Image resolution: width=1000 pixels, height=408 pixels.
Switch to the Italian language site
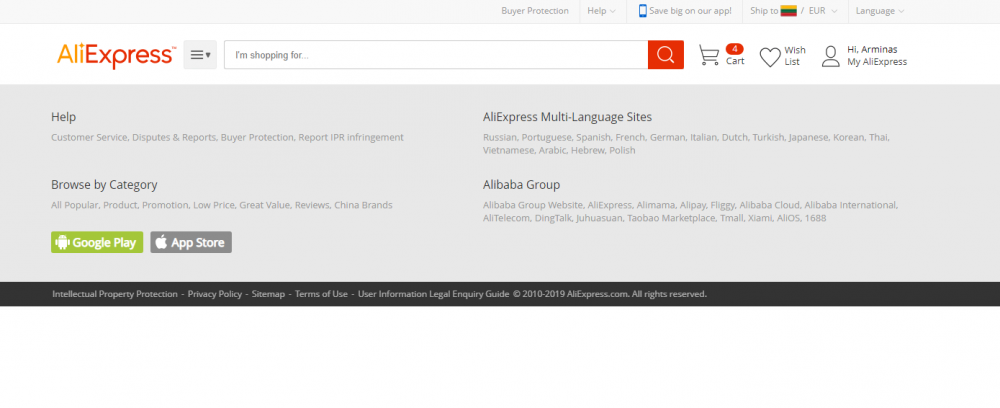pos(703,137)
